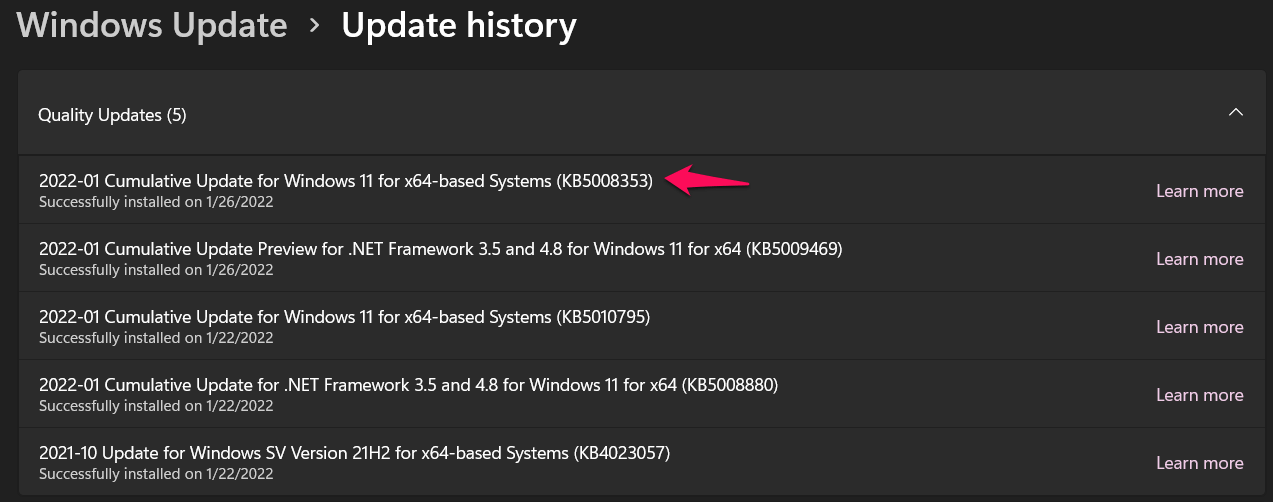This screenshot has height=502, width=1273.
Task: Click the Update history page title
Action: (x=458, y=25)
